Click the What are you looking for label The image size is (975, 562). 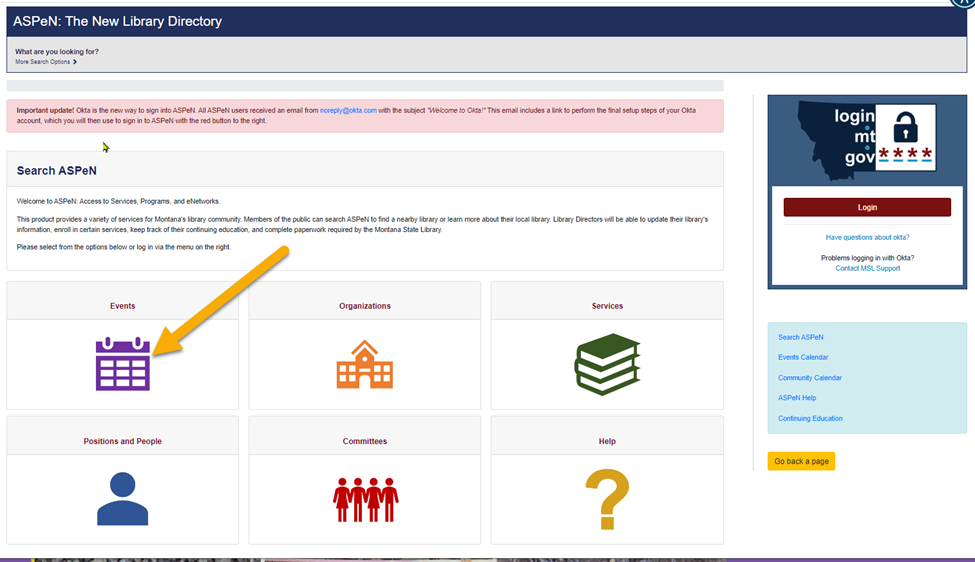click(x=57, y=52)
